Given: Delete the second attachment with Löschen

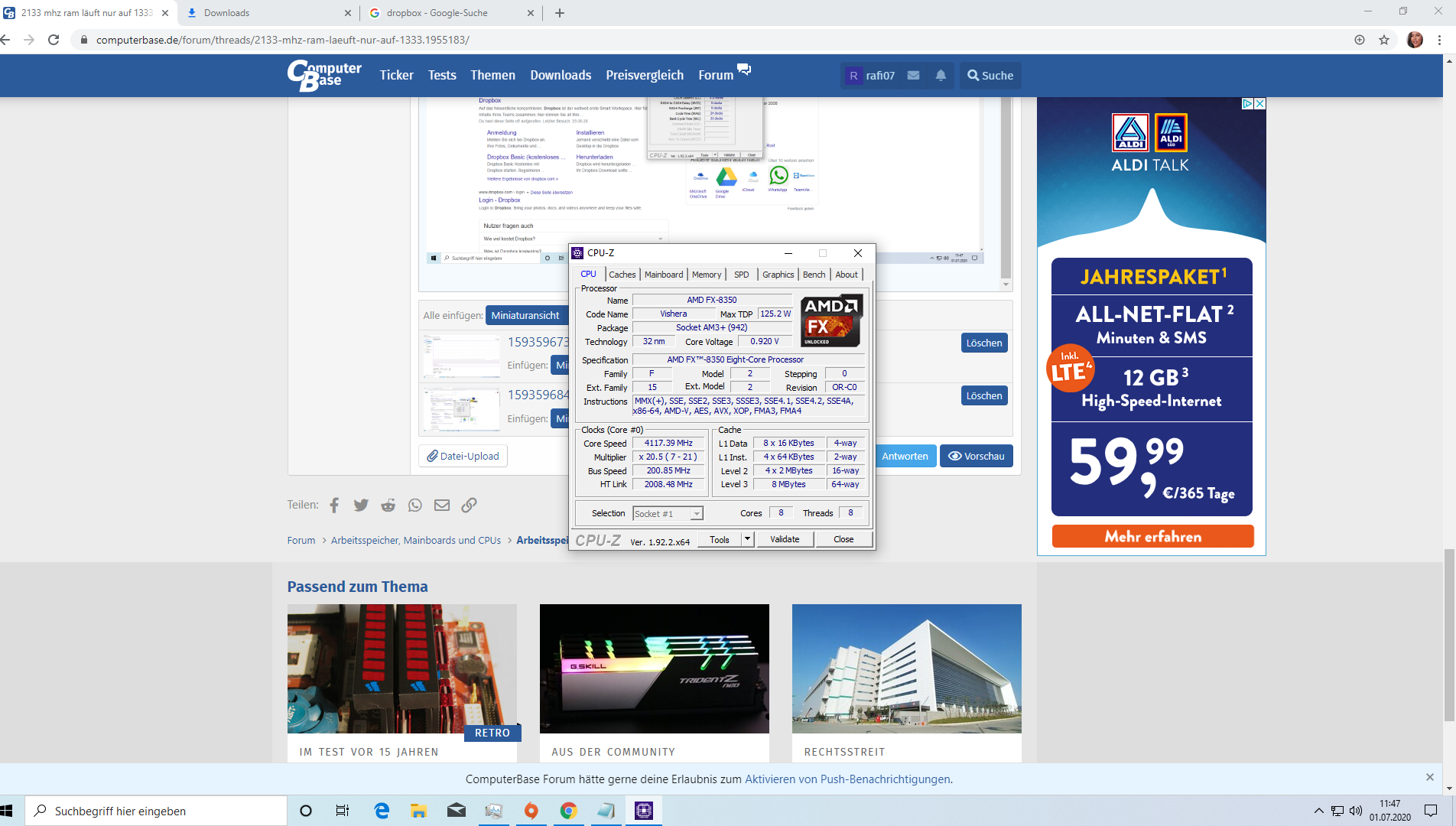Looking at the screenshot, I should tap(984, 395).
